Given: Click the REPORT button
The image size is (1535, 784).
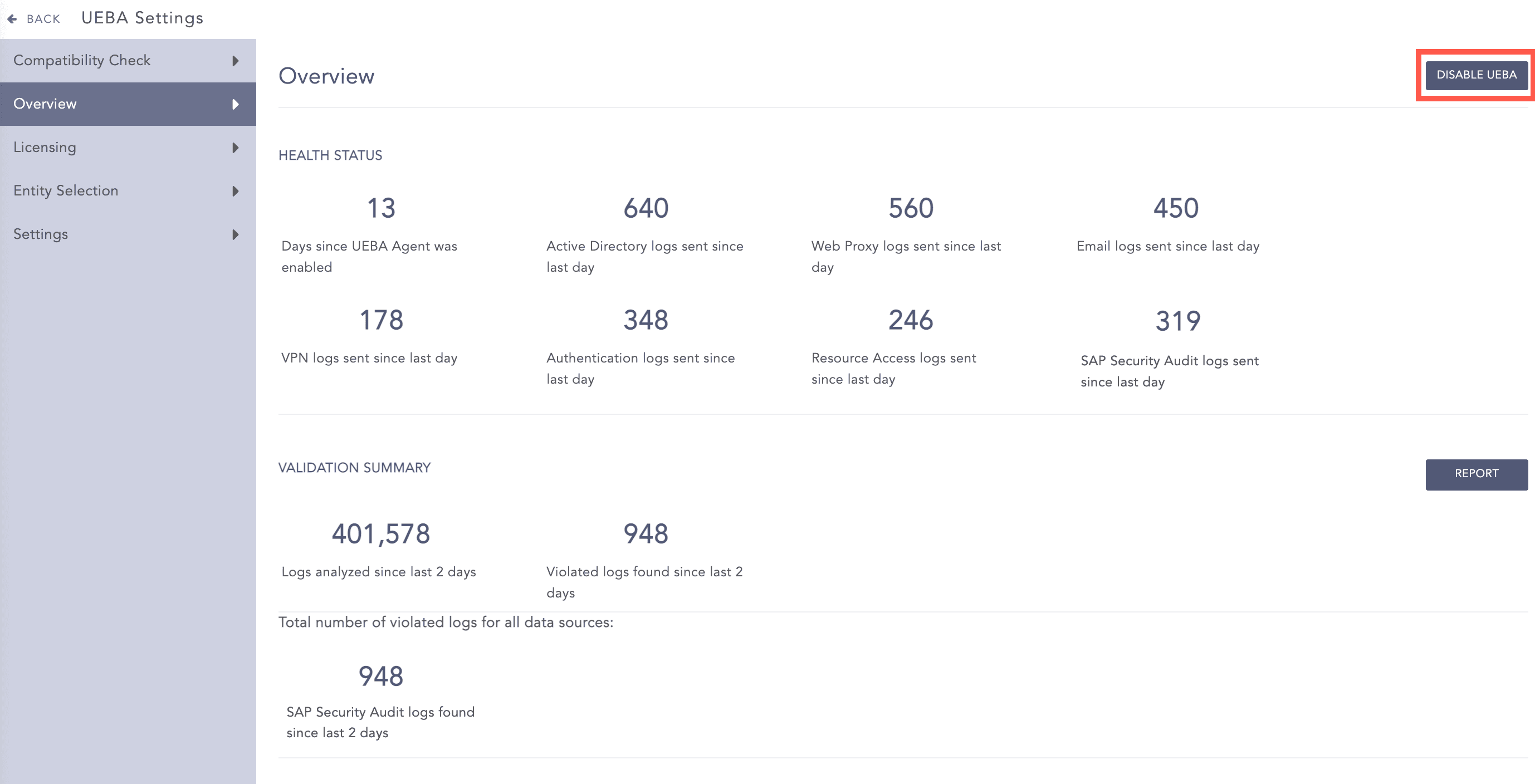Looking at the screenshot, I should pos(1476,474).
